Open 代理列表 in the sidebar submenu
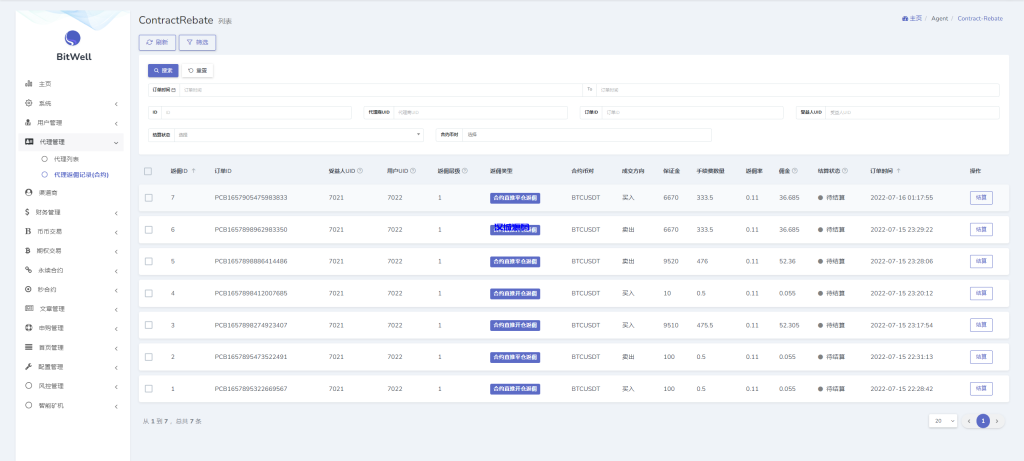 66,159
